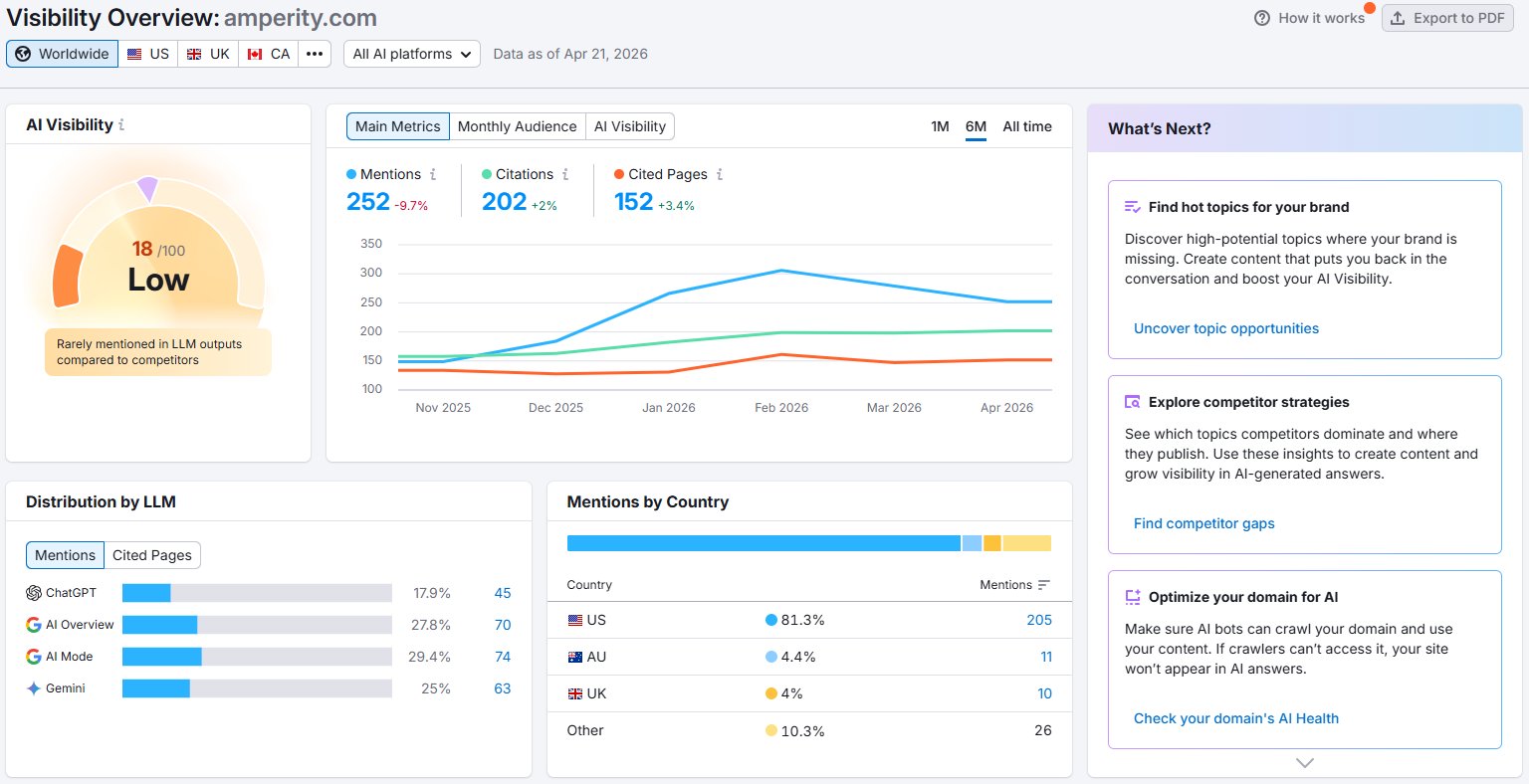Select the US region filter
This screenshot has width=1529, height=784.
tap(148, 54)
